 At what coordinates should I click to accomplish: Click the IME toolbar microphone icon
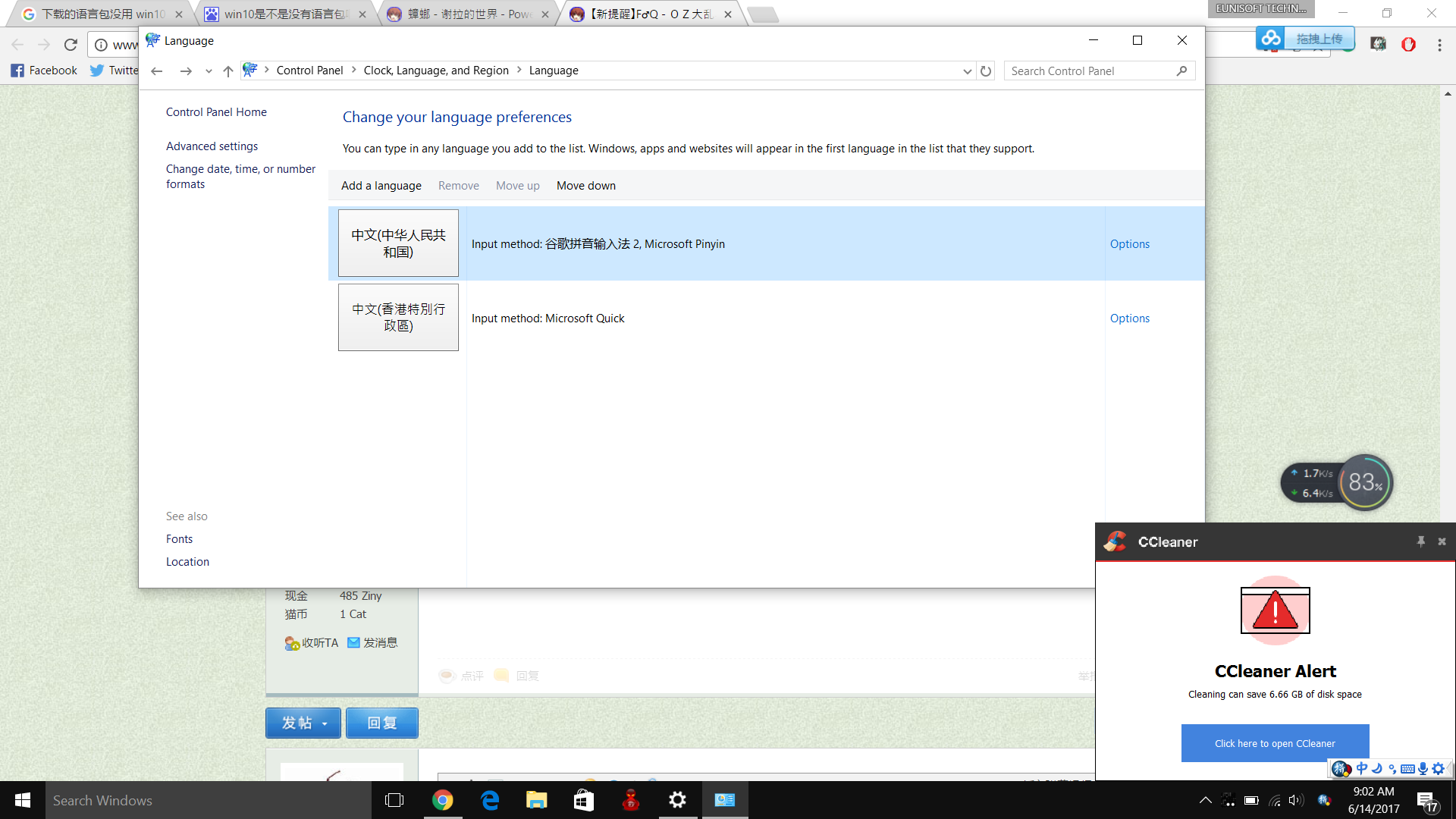pyautogui.click(x=1423, y=768)
